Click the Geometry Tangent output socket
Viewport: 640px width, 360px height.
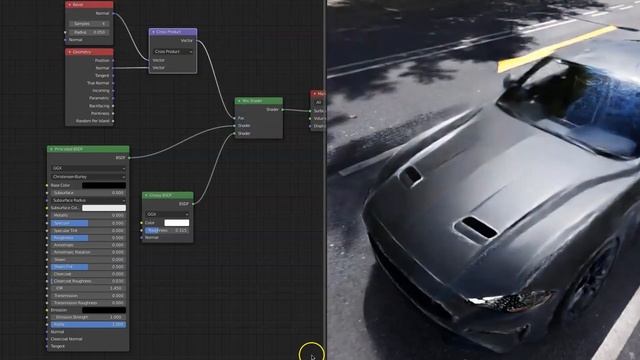click(113, 76)
